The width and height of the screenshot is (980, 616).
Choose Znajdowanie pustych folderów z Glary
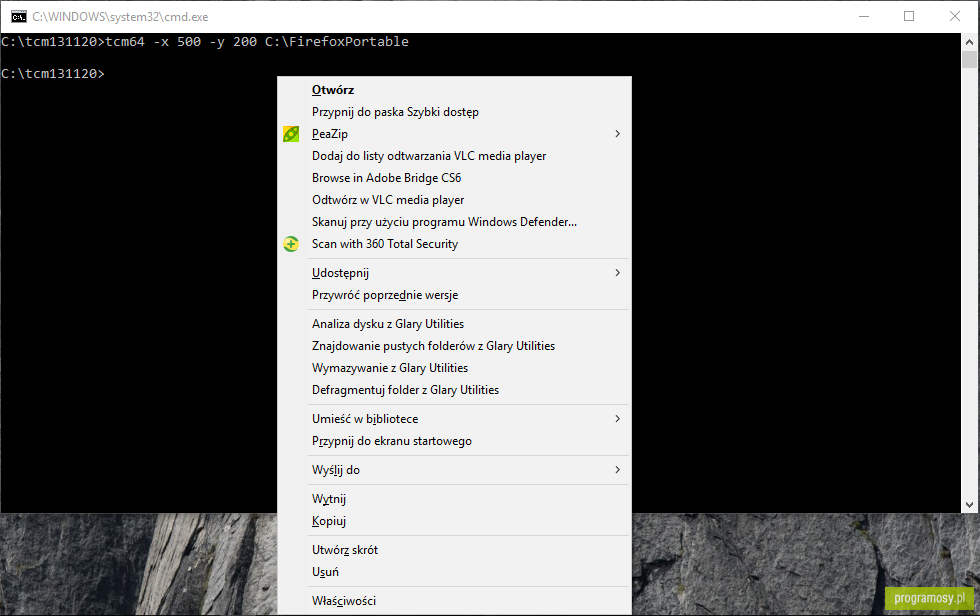click(x=454, y=345)
